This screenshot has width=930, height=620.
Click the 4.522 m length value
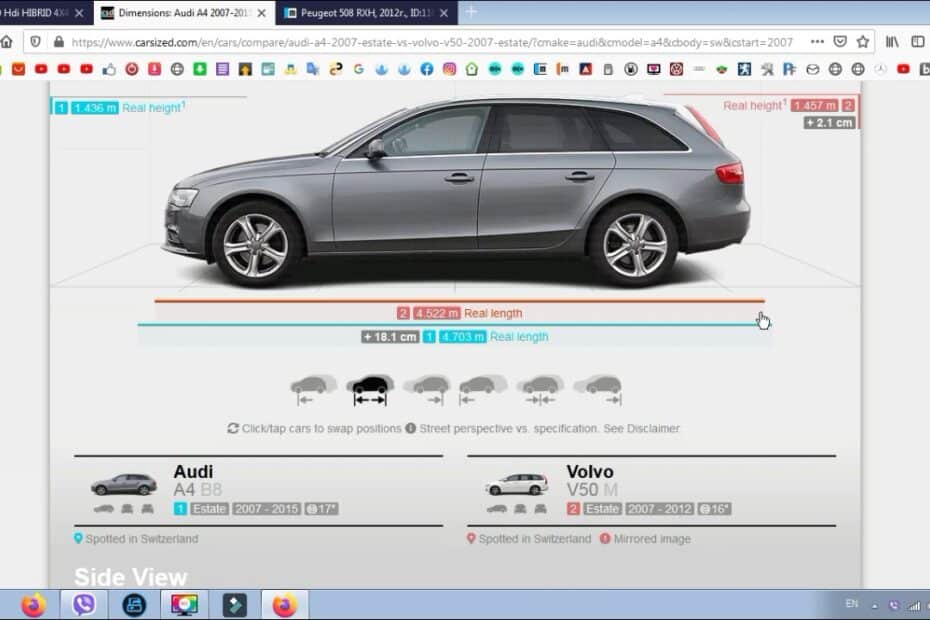tap(437, 313)
